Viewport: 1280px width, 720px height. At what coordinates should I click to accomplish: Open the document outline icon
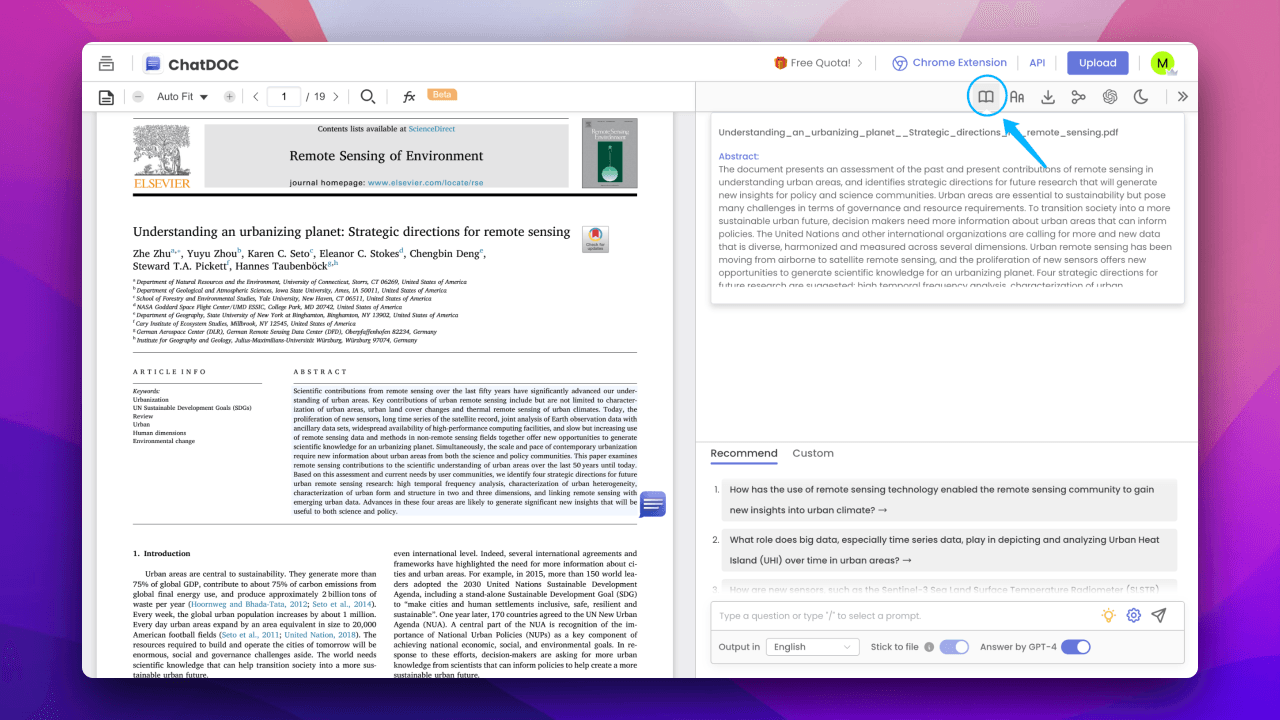pyautogui.click(x=106, y=97)
